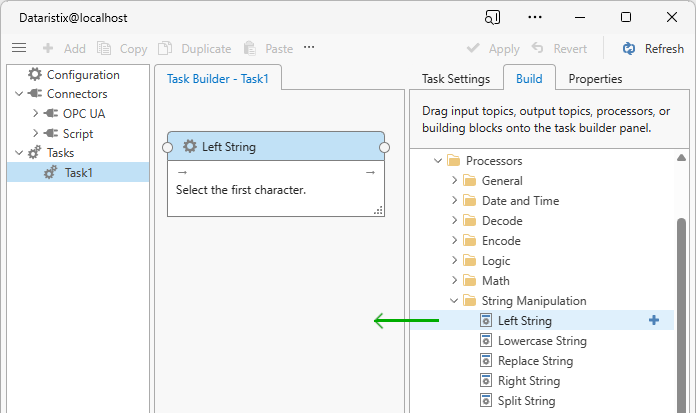Screen dimensions: 696x413
Task: Expand the Logic folder chevron
Action: coord(454,260)
